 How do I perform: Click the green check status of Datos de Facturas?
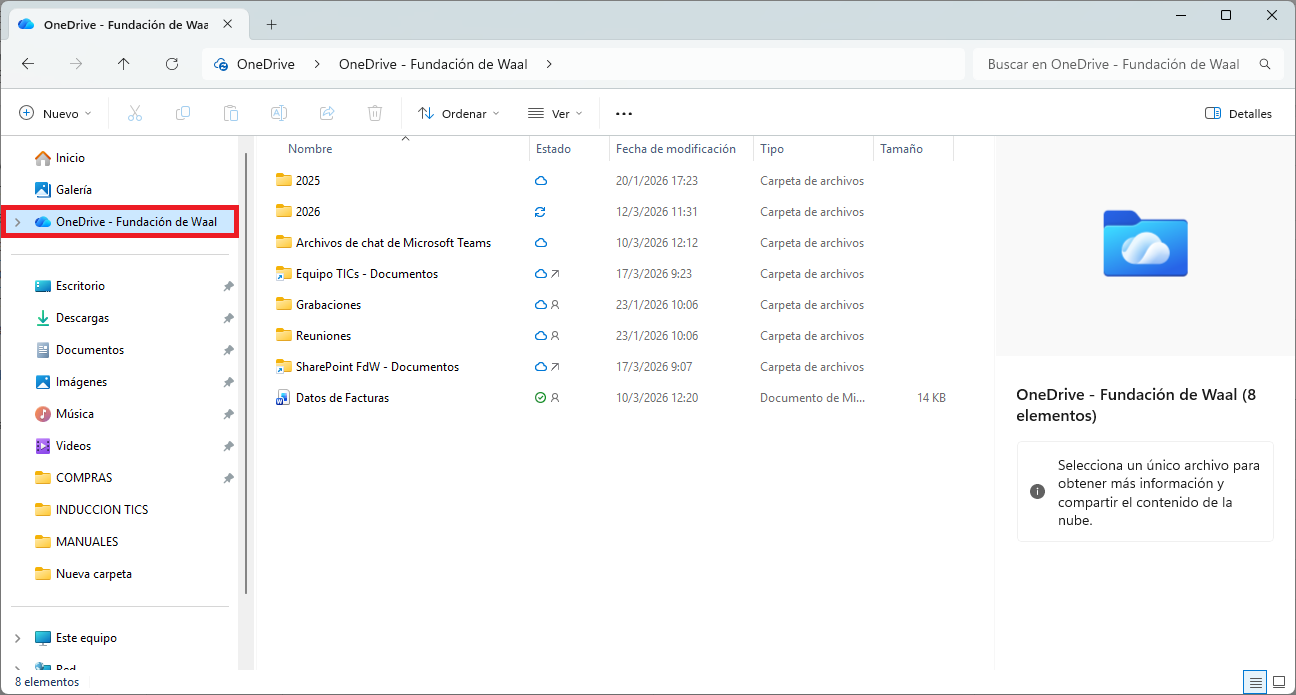[541, 398]
